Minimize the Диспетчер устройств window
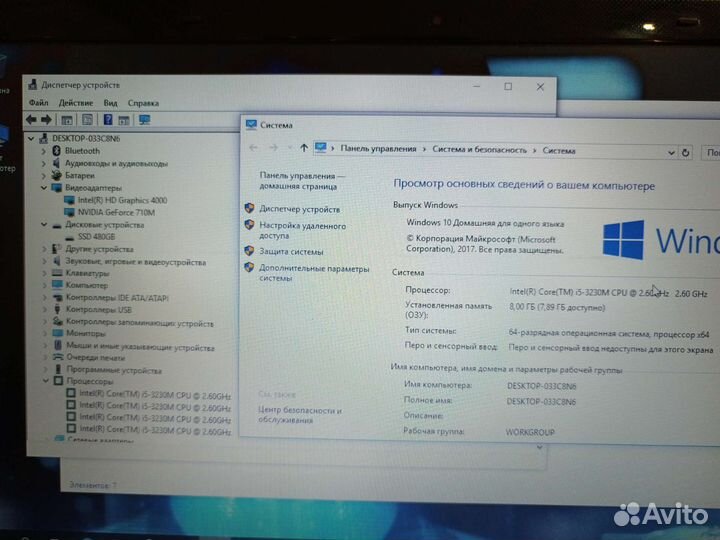 pyautogui.click(x=477, y=86)
